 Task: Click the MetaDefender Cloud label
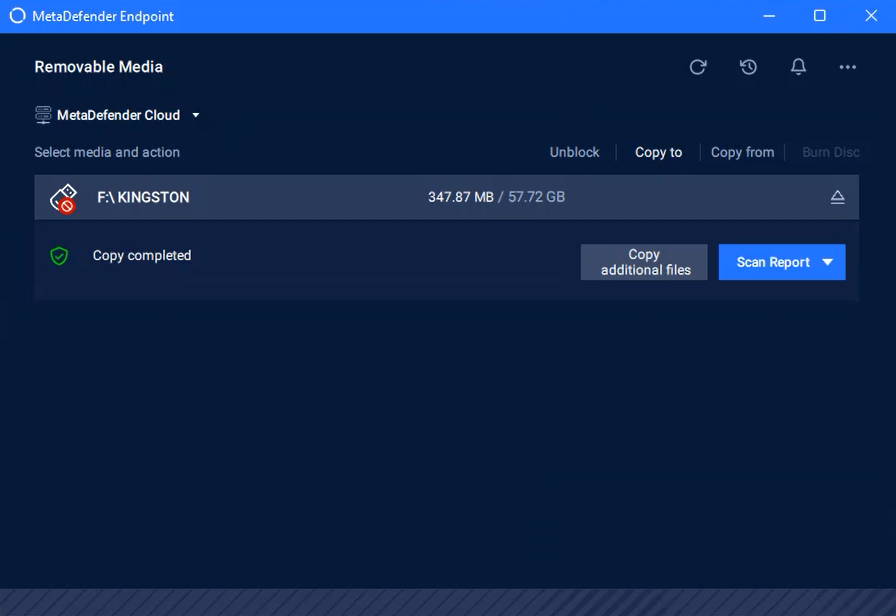click(x=118, y=115)
